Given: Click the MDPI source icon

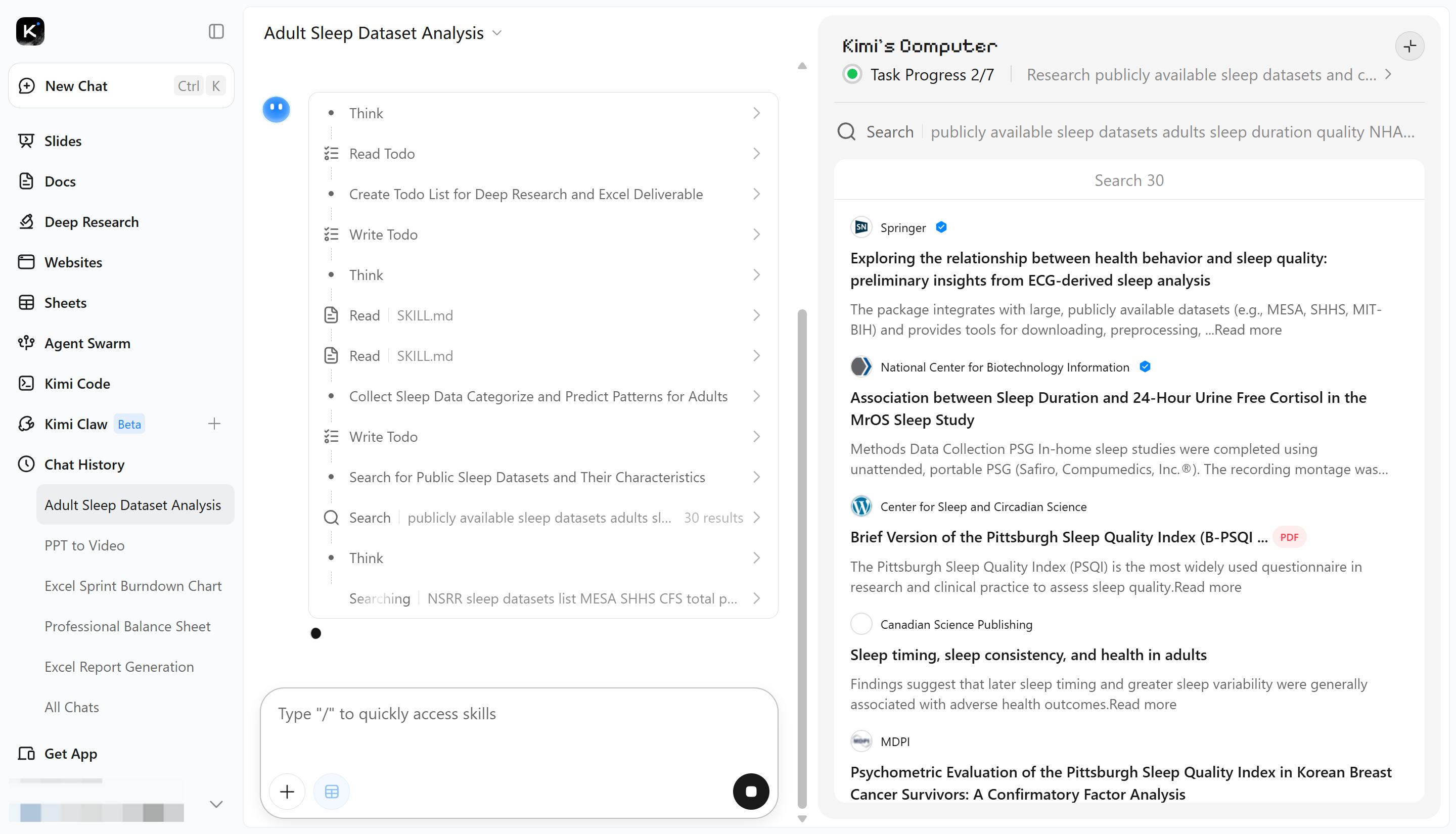Looking at the screenshot, I should (x=861, y=741).
